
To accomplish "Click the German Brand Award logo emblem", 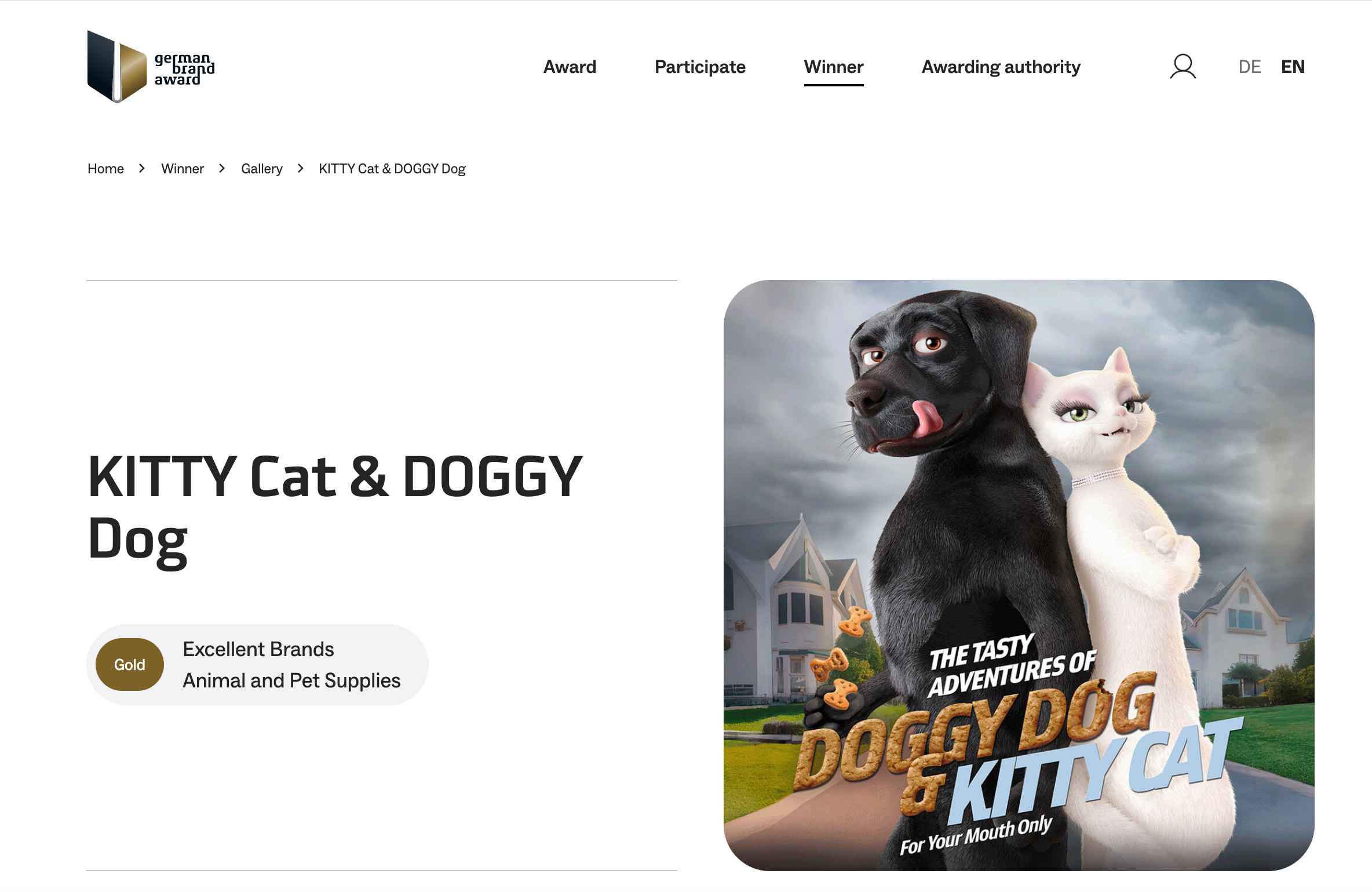I will tap(117, 66).
